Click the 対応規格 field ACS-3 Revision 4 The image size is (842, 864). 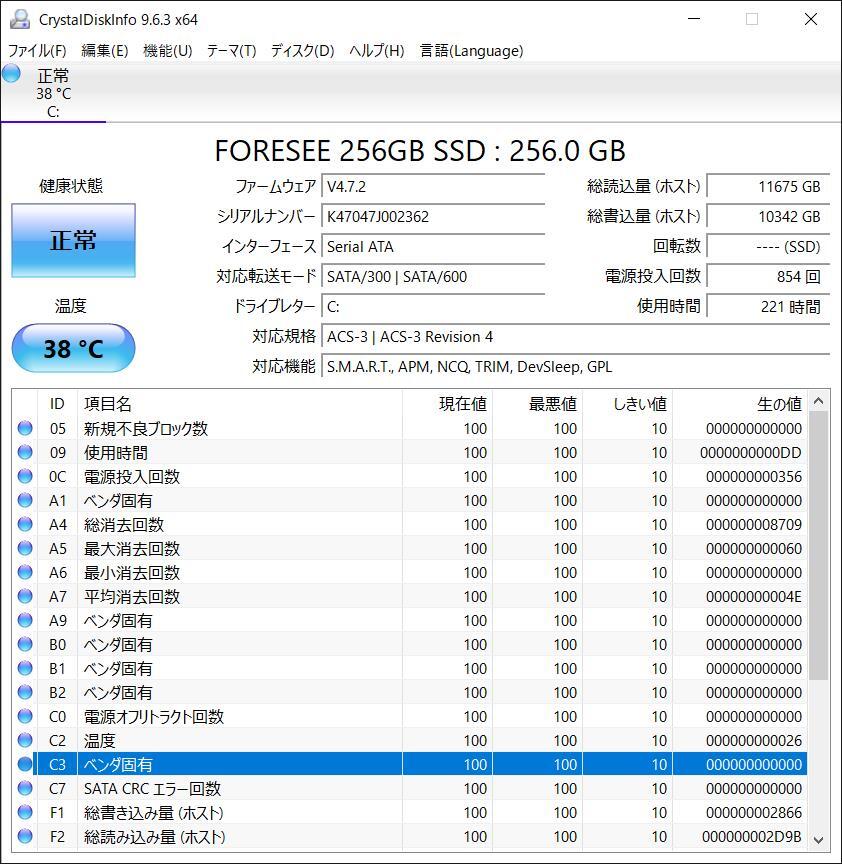point(575,336)
